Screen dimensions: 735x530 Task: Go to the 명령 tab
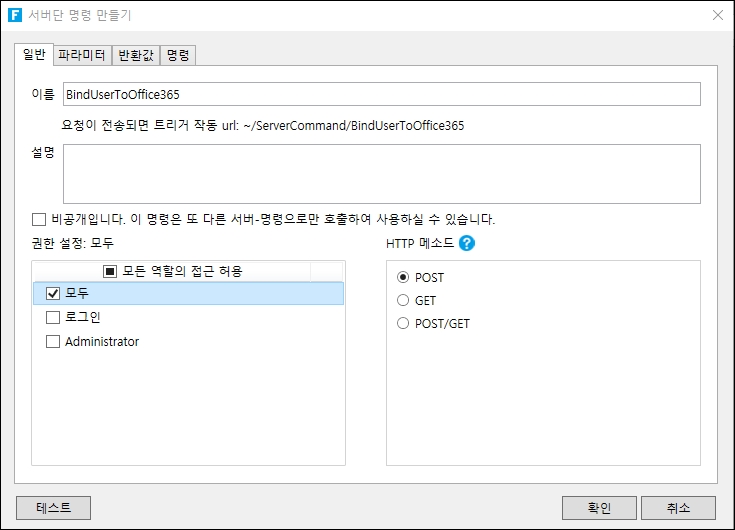(178, 55)
